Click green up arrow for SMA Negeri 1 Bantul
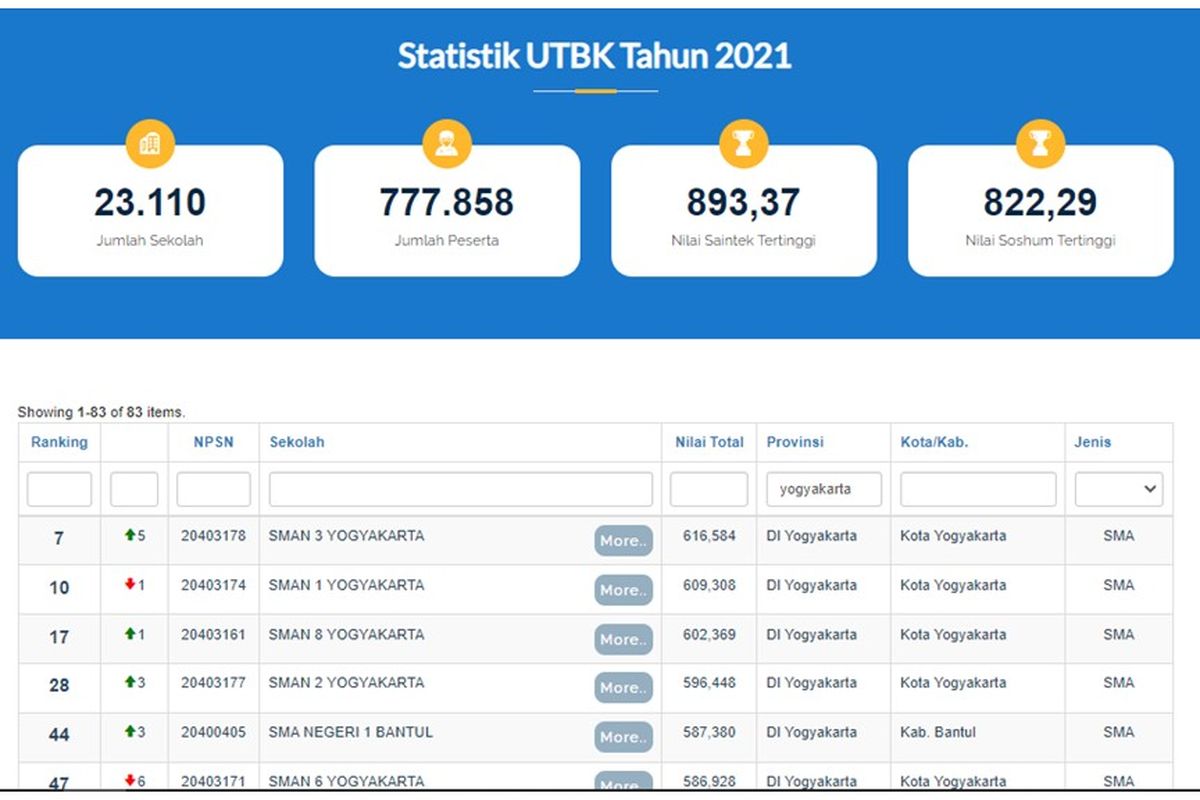The height and width of the screenshot is (800, 1200). pyautogui.click(x=129, y=732)
